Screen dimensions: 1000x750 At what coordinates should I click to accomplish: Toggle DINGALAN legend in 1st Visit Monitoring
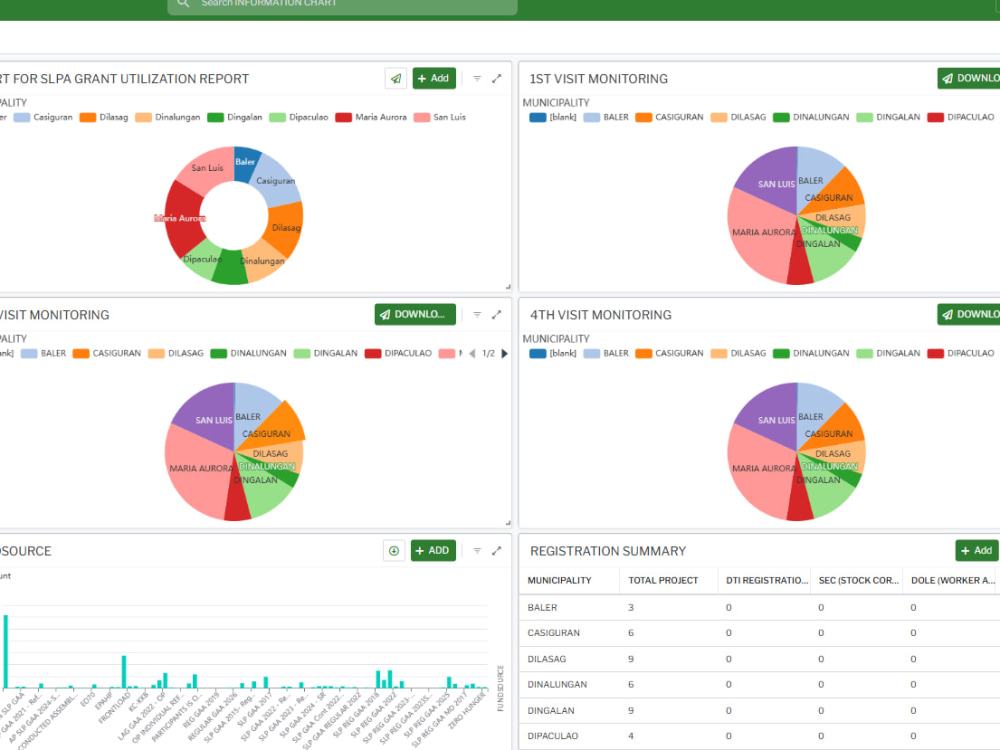pos(888,117)
